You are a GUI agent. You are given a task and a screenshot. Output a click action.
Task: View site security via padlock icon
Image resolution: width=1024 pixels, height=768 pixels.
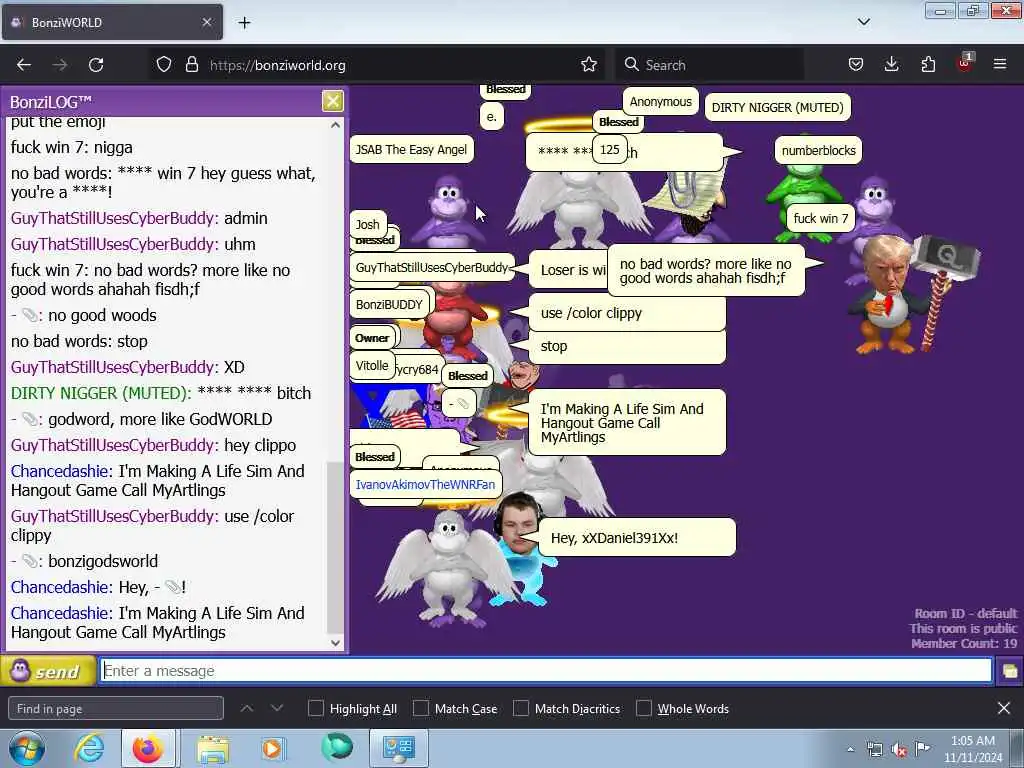pos(191,65)
